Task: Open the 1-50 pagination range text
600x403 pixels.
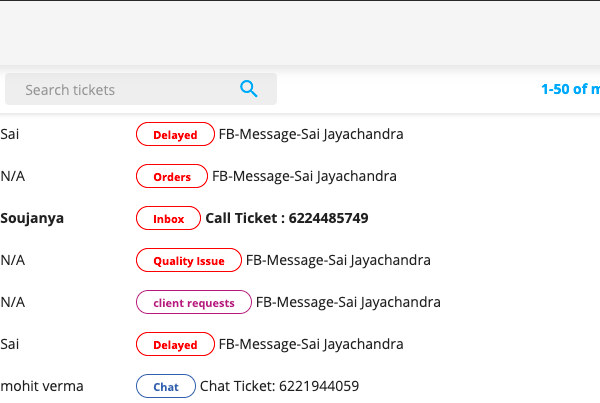Action: pos(570,89)
